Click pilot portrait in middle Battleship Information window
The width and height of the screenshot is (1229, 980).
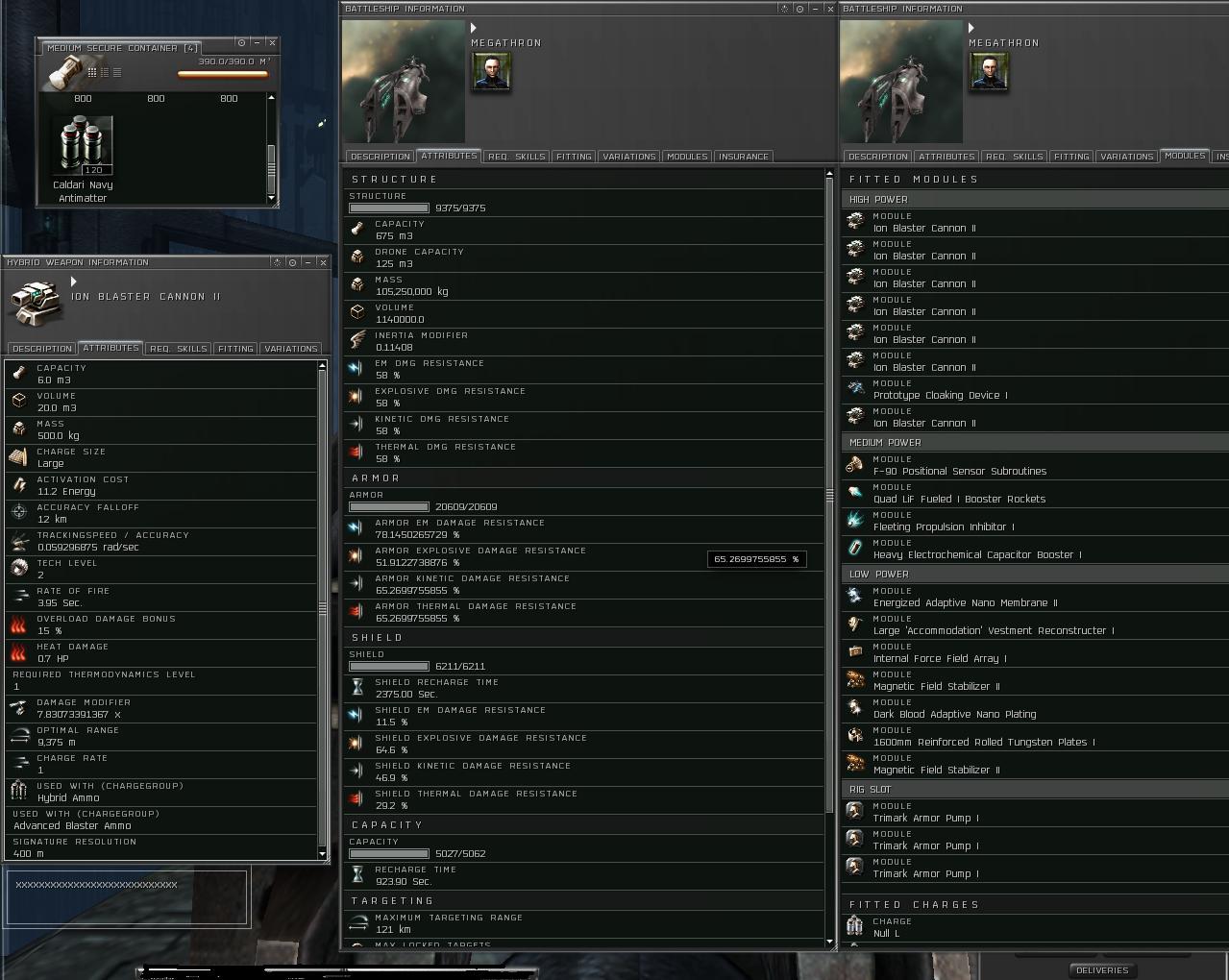pyautogui.click(x=491, y=72)
